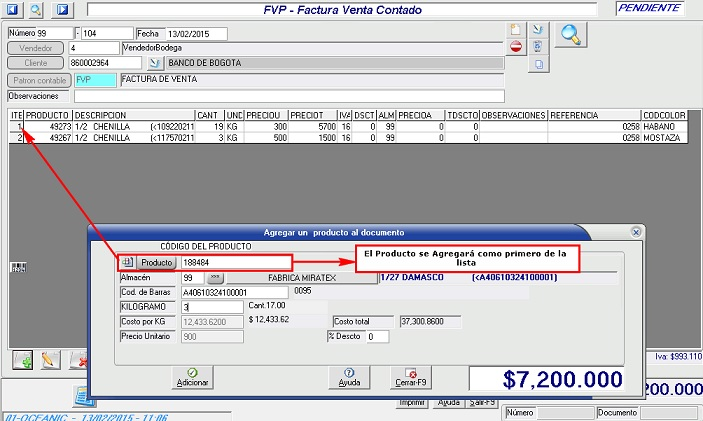
Task: Click the Vendedor button
Action: [36, 47]
